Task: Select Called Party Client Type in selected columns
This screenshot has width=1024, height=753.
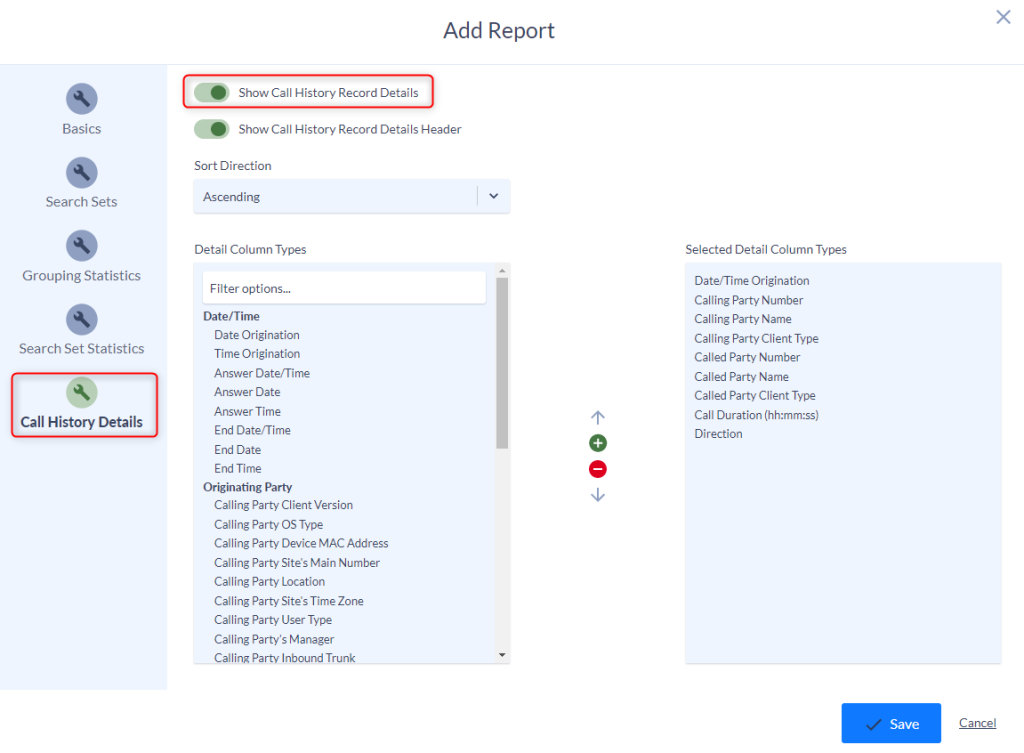Action: 755,396
